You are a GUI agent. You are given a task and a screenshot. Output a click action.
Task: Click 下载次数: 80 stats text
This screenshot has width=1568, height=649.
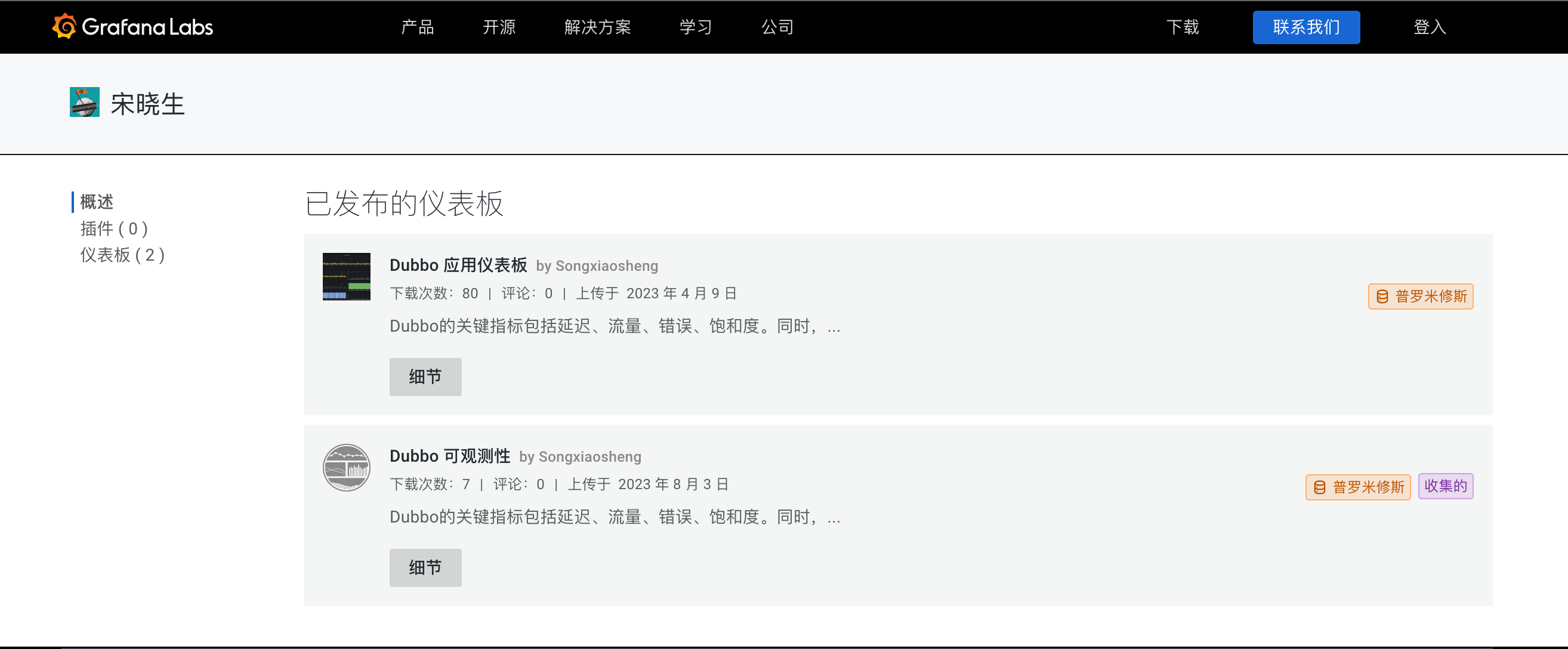(x=434, y=293)
